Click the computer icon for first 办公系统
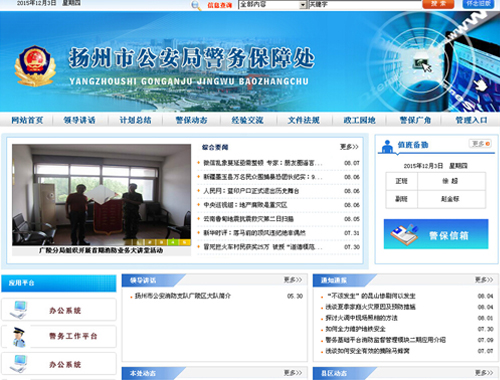 click(x=19, y=310)
